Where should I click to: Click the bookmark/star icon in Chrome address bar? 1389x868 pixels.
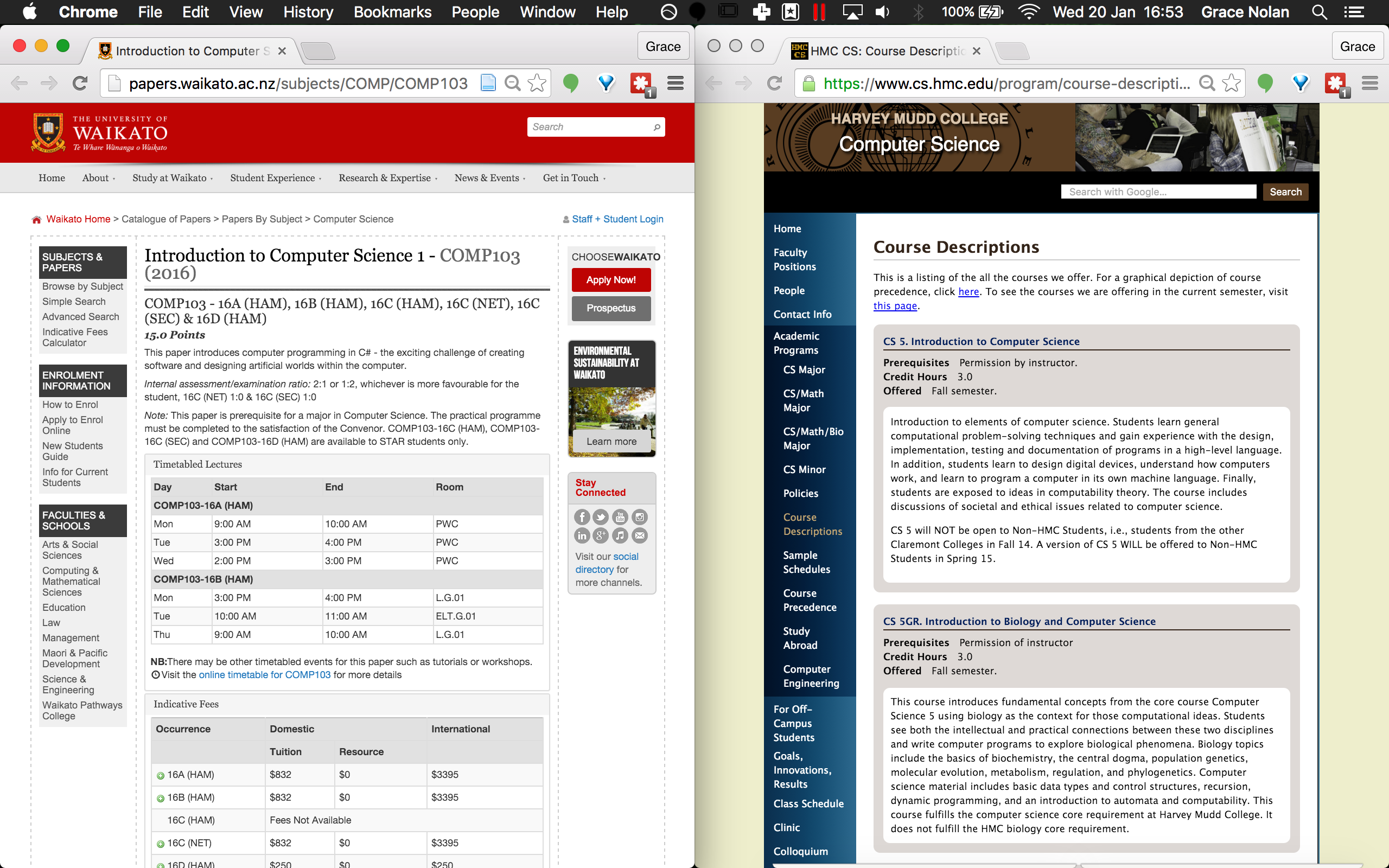[536, 84]
